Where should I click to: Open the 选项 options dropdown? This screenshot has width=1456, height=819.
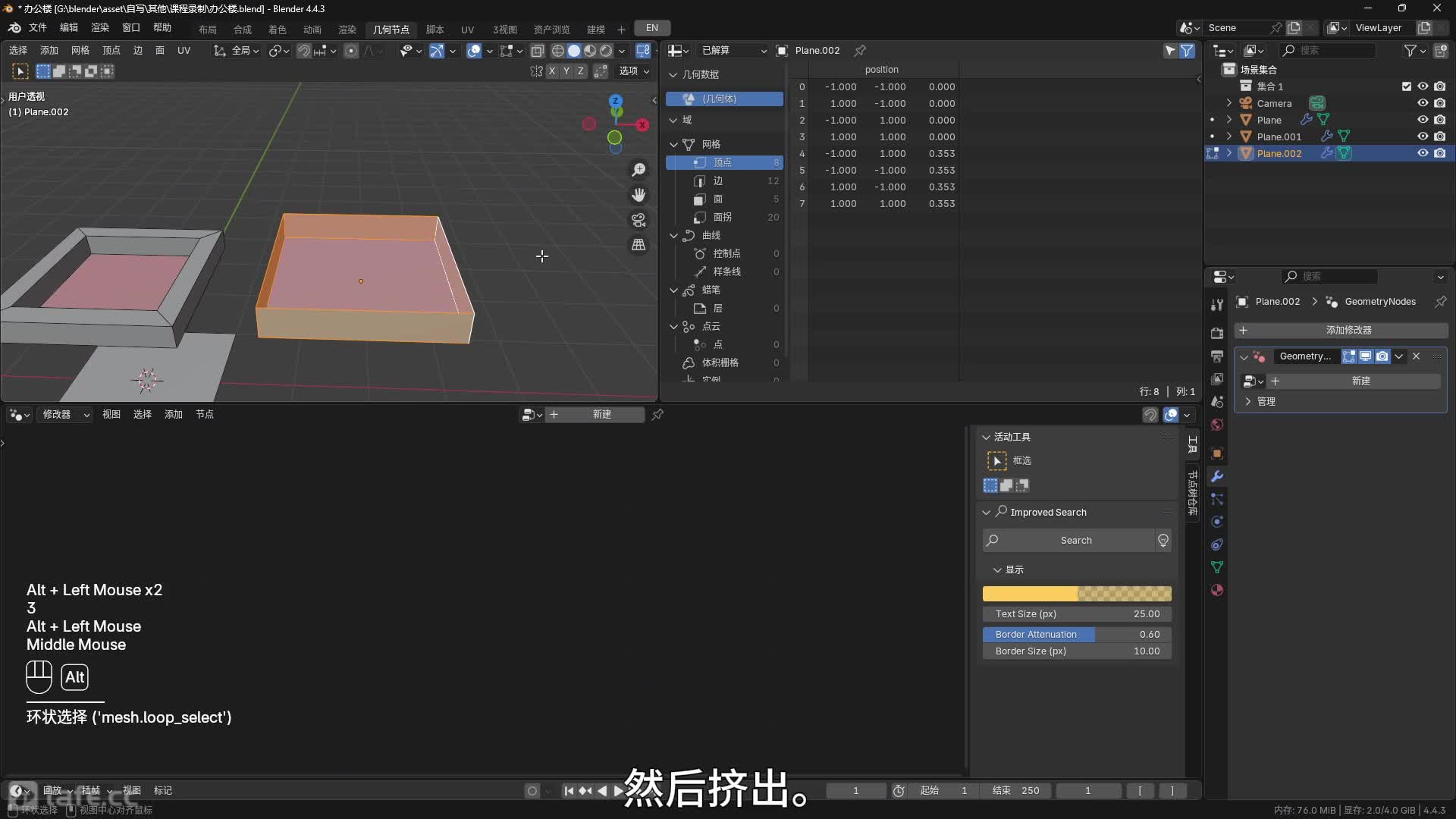(x=634, y=71)
